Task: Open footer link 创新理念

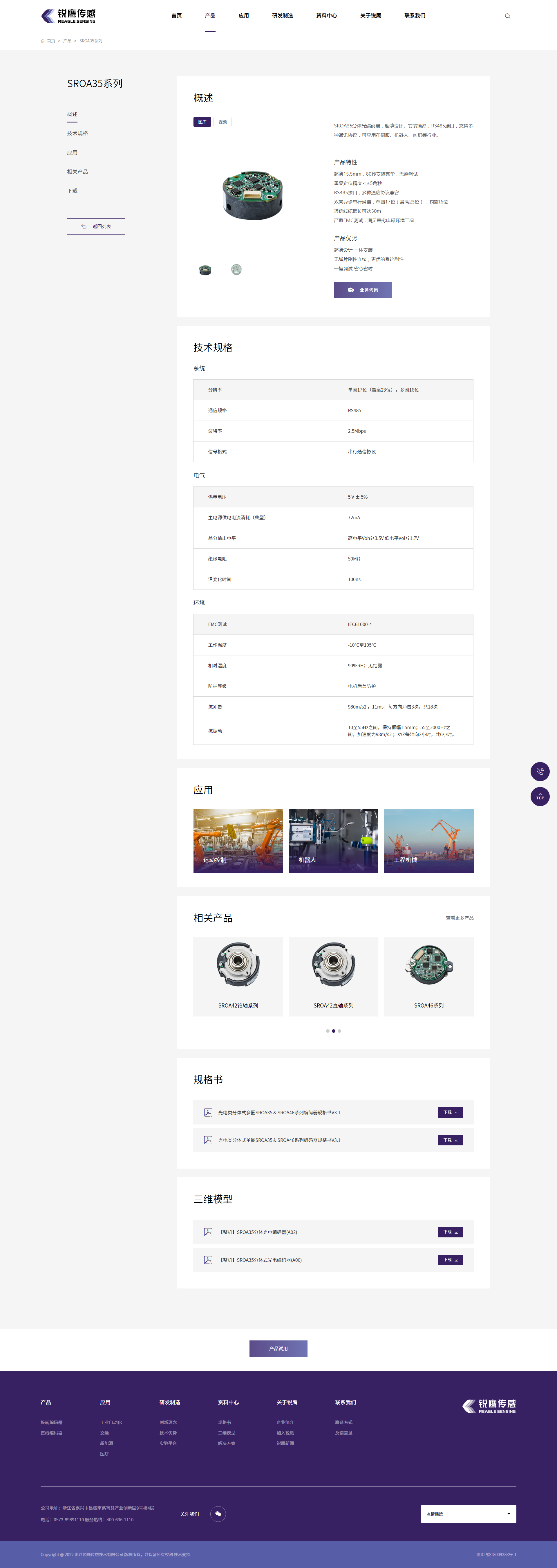Action: tap(169, 1423)
